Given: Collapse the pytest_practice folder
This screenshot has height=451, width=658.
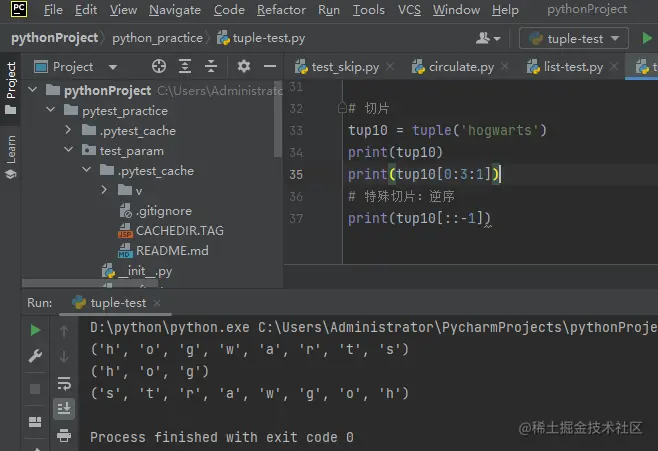Looking at the screenshot, I should 51,109.
